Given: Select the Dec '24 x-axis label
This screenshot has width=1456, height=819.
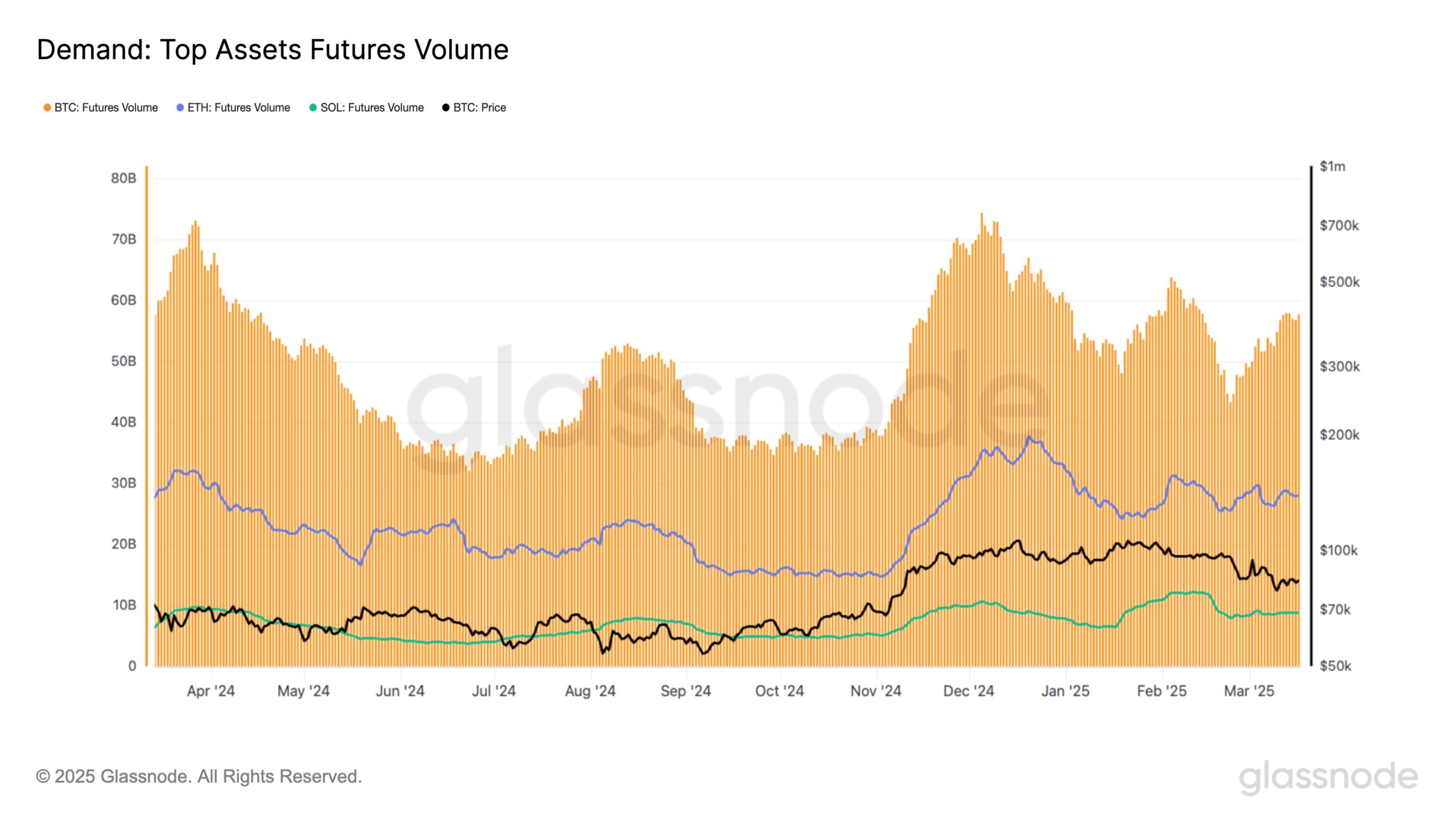Looking at the screenshot, I should pos(969,691).
